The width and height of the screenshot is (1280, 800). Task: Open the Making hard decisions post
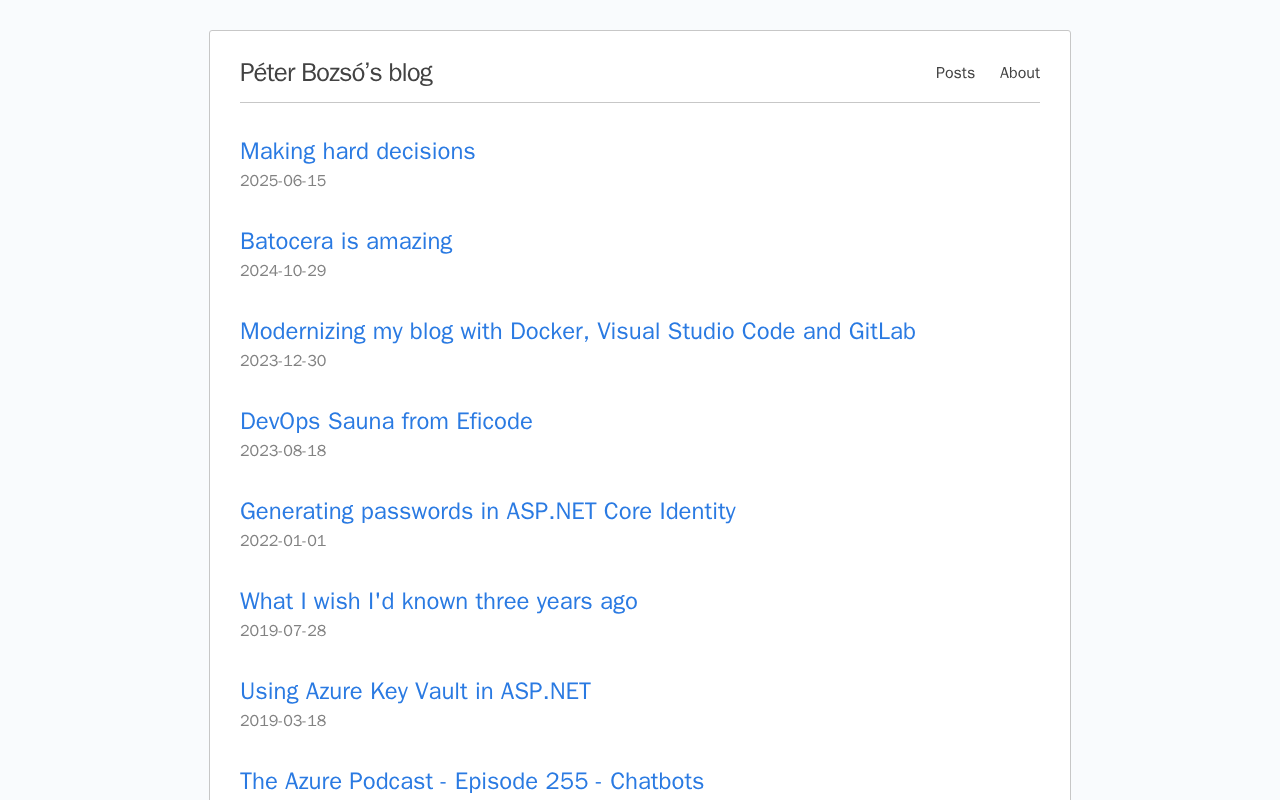pos(357,151)
